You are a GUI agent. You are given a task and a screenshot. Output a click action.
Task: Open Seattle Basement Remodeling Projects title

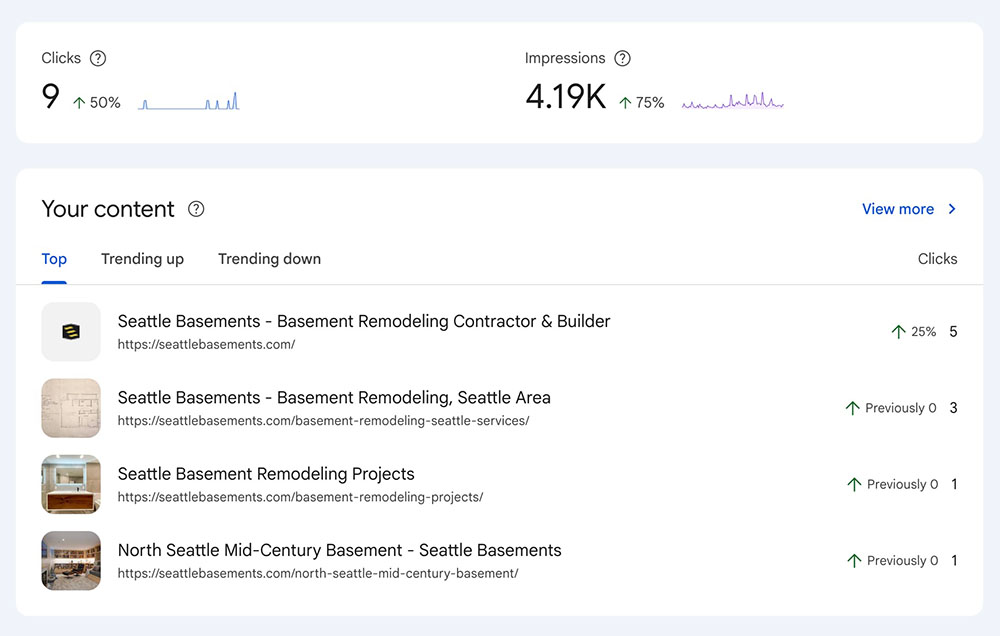(266, 474)
